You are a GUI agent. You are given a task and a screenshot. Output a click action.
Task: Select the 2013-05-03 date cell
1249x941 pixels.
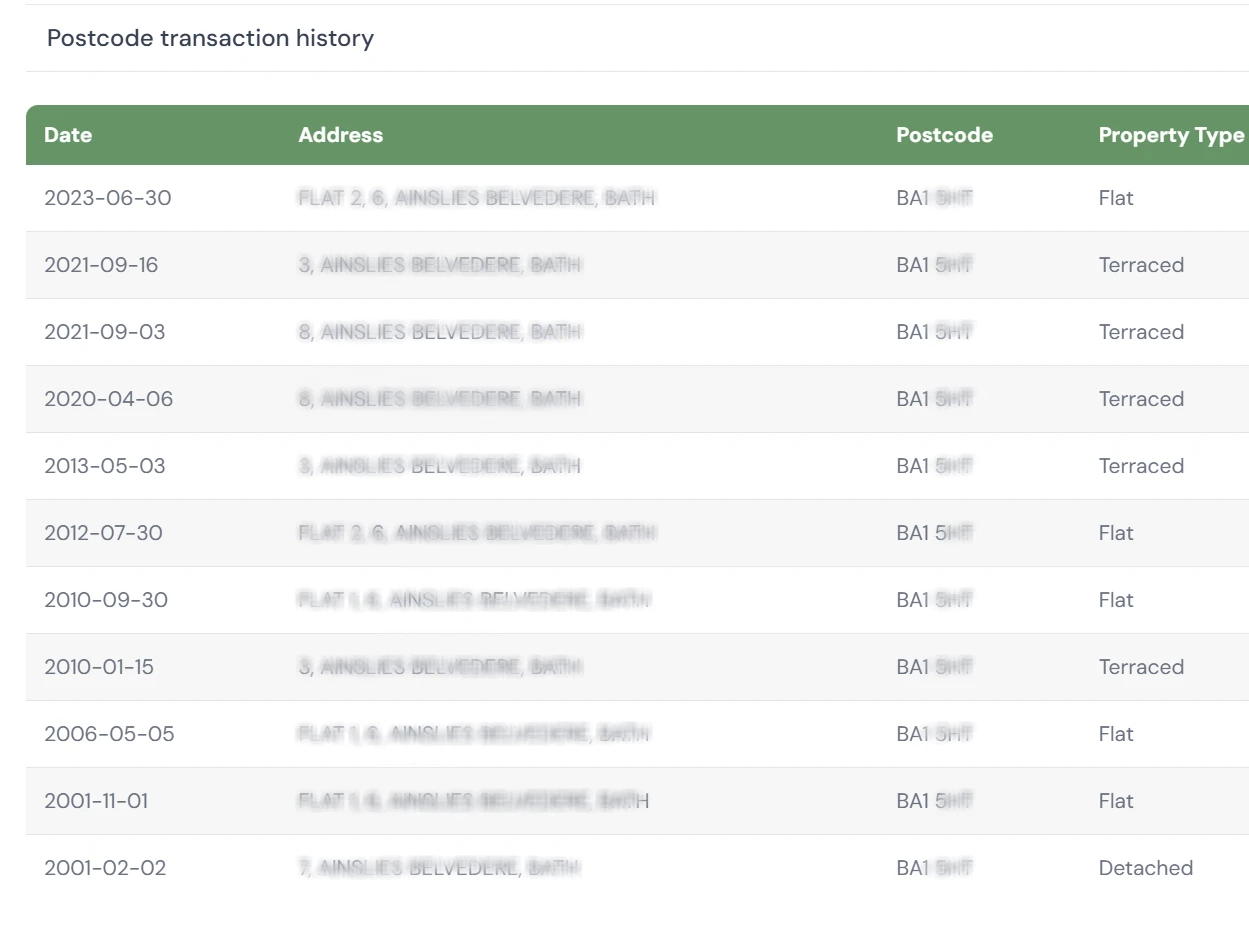(105, 466)
